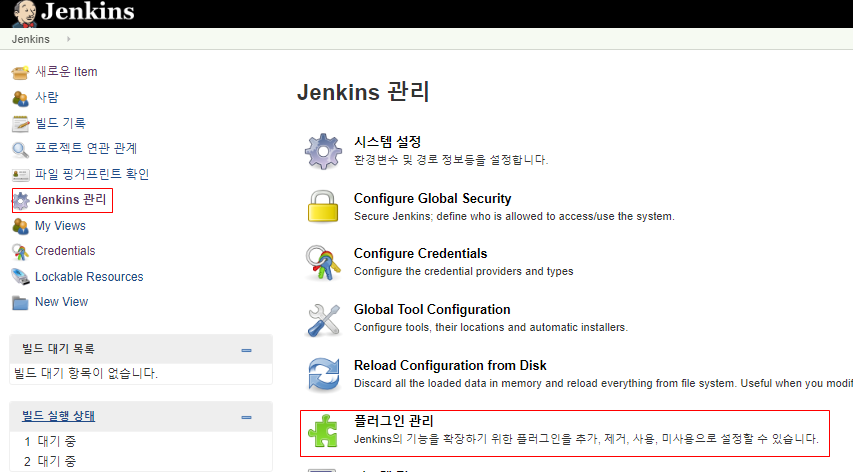Click the Configure Credentials keys icon

pos(323,263)
